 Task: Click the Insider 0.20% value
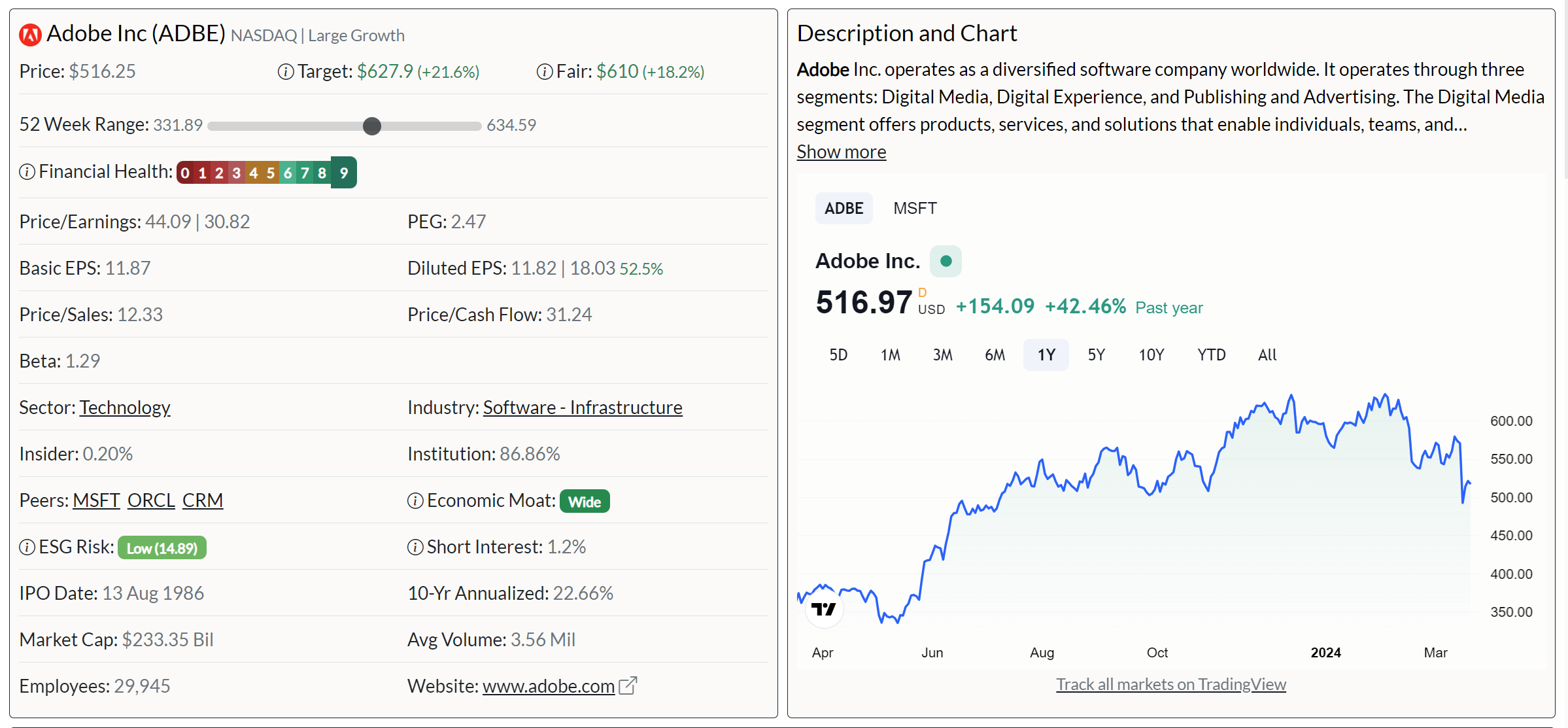tap(108, 454)
